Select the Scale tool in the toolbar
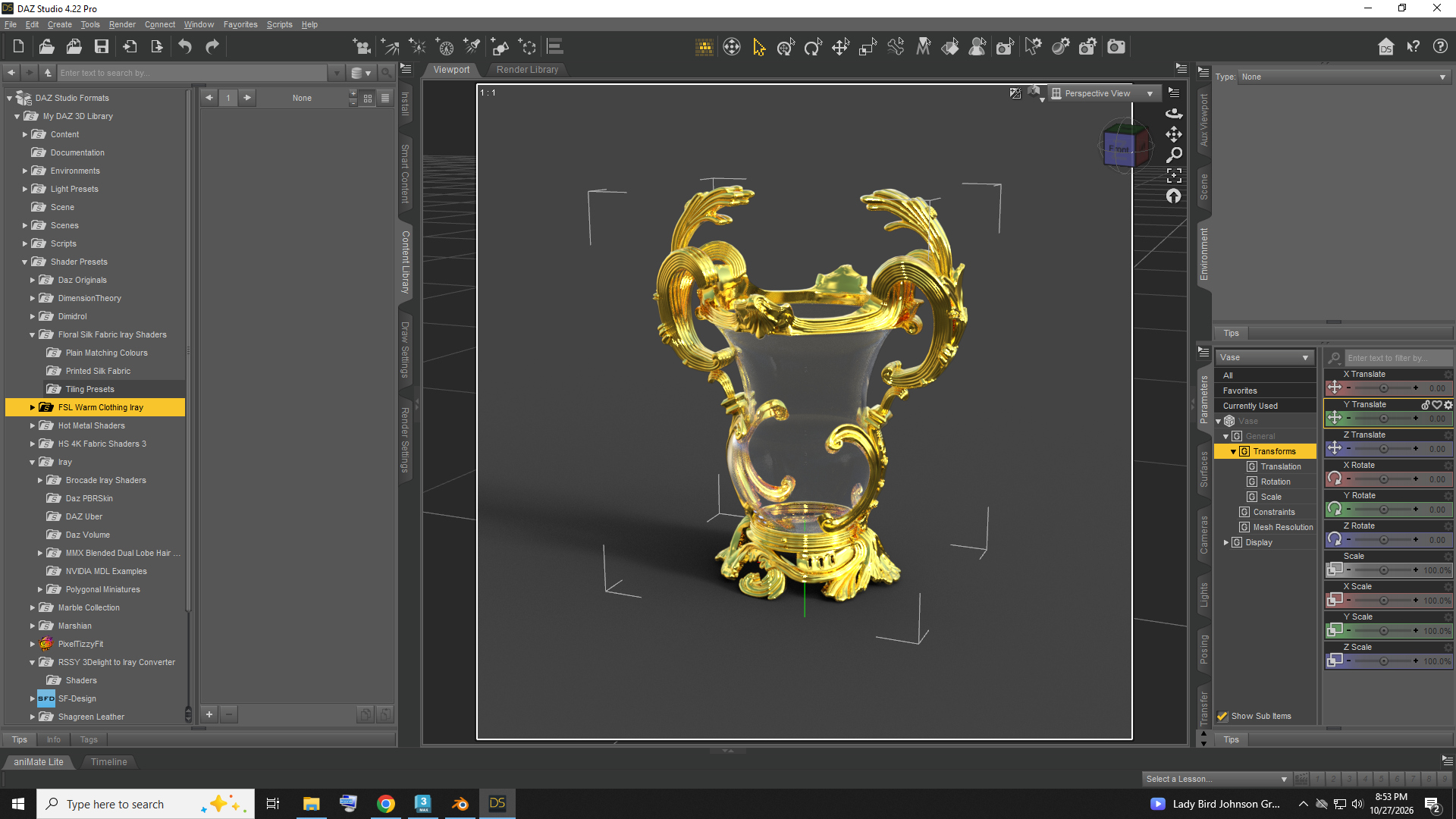1456x819 pixels. tap(868, 47)
